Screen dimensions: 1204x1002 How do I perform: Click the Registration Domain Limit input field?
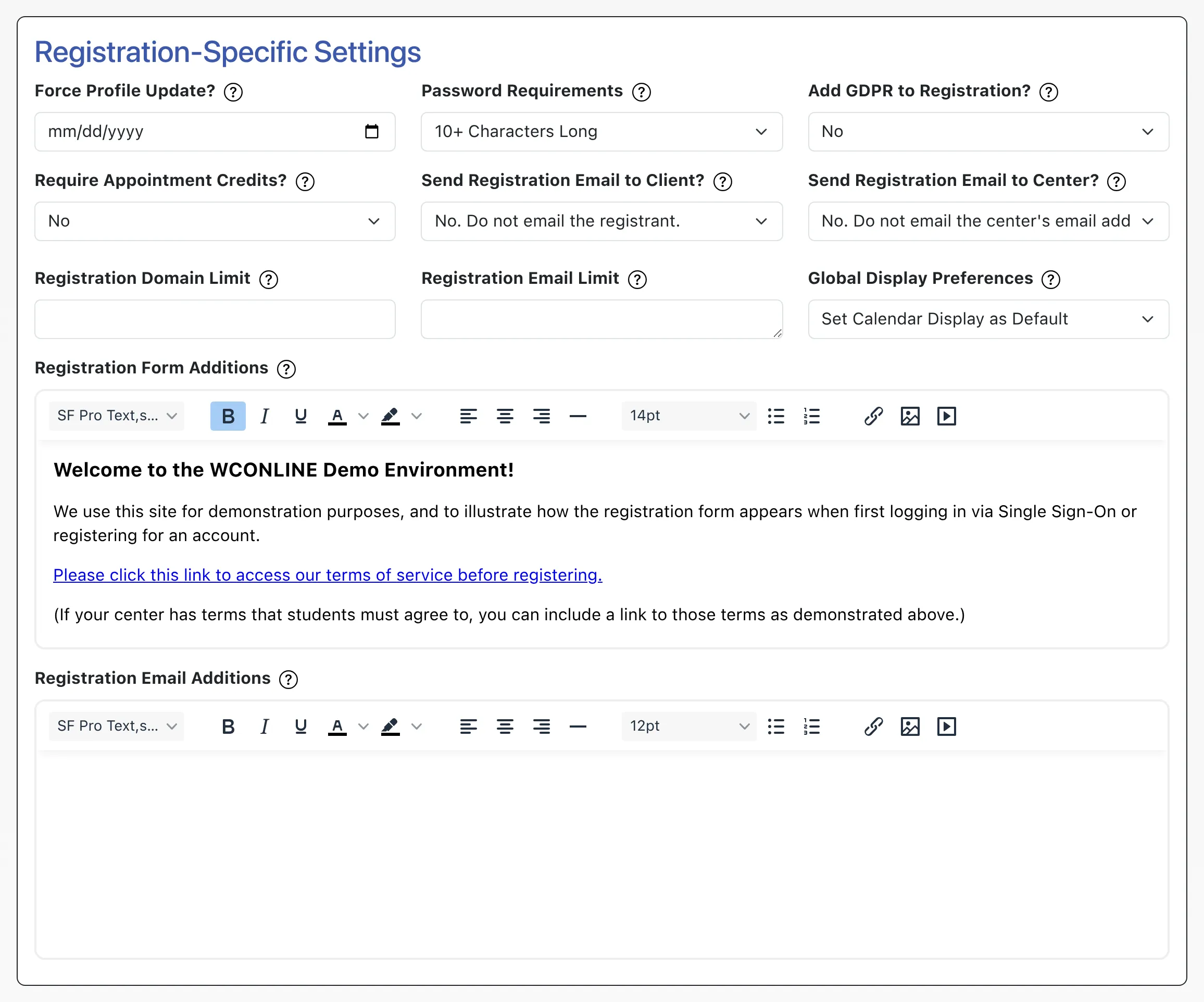coord(215,319)
